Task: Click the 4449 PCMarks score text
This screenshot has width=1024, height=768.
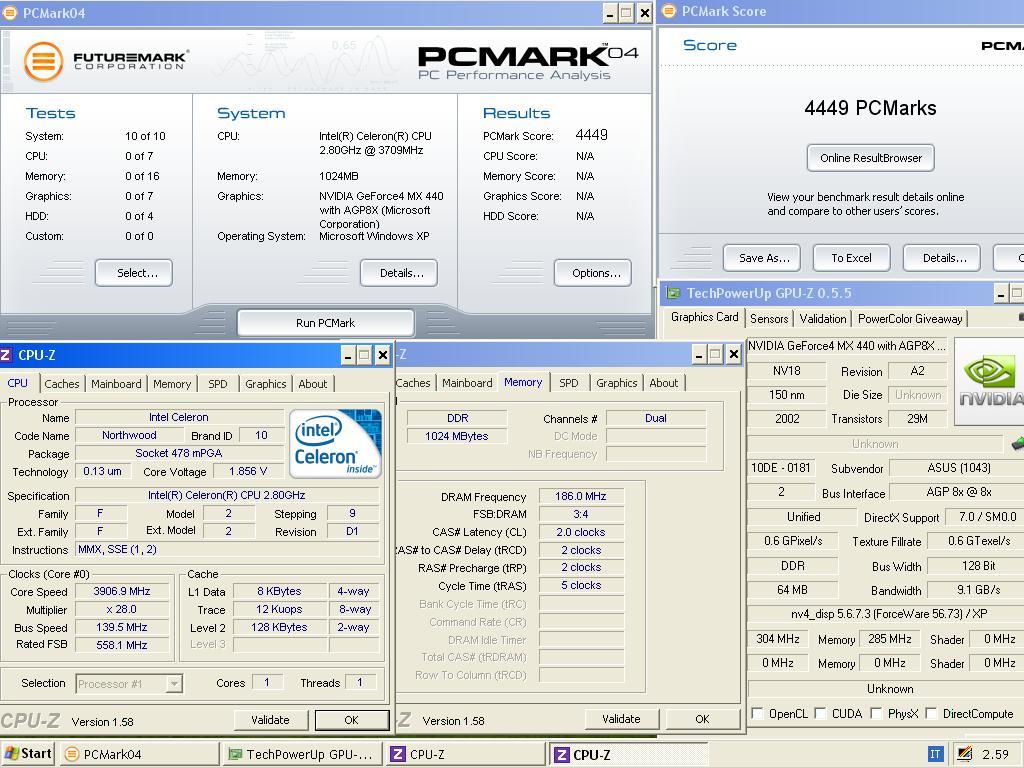Action: (x=870, y=108)
